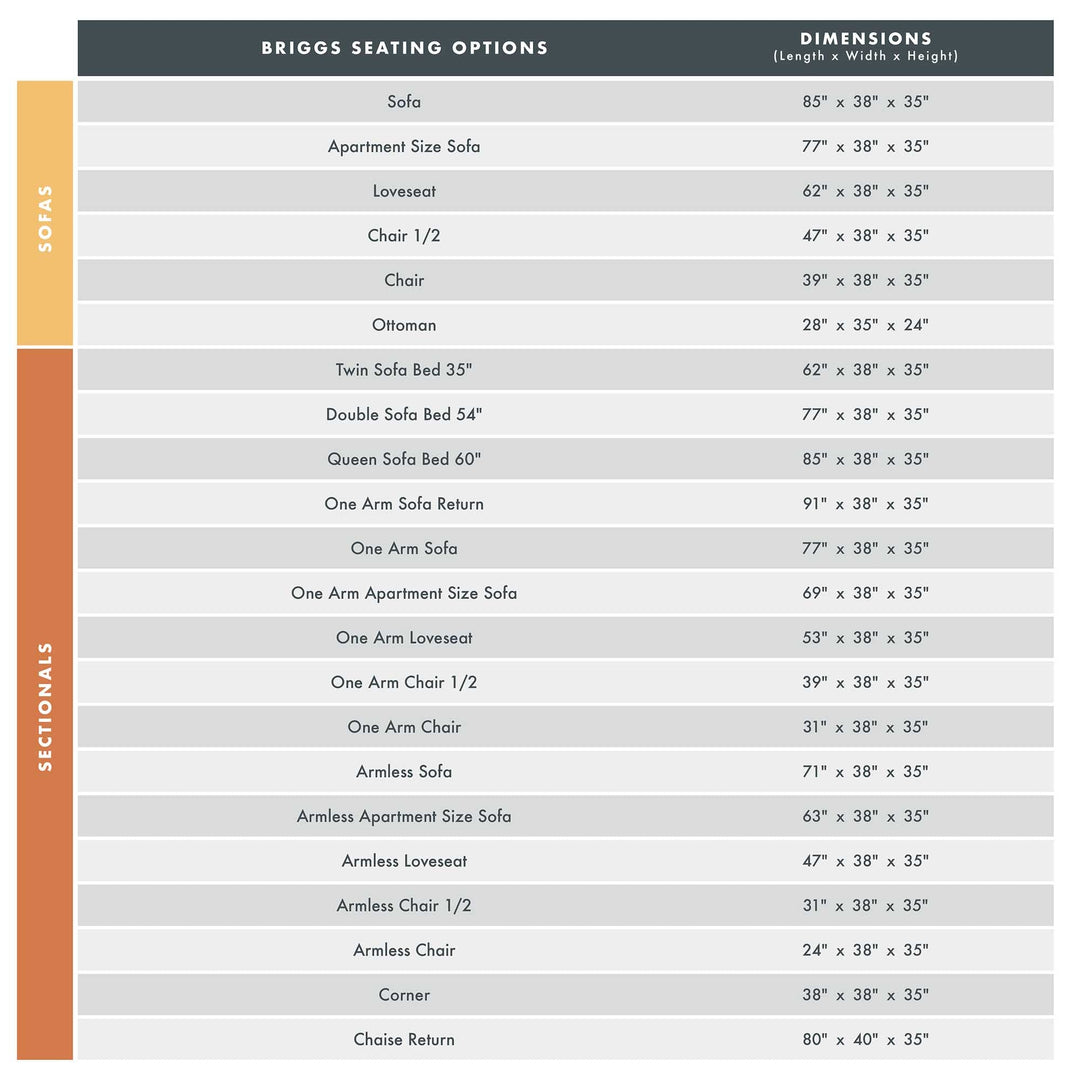Click the Chaise Return row label
1080x1080 pixels.
(404, 1040)
